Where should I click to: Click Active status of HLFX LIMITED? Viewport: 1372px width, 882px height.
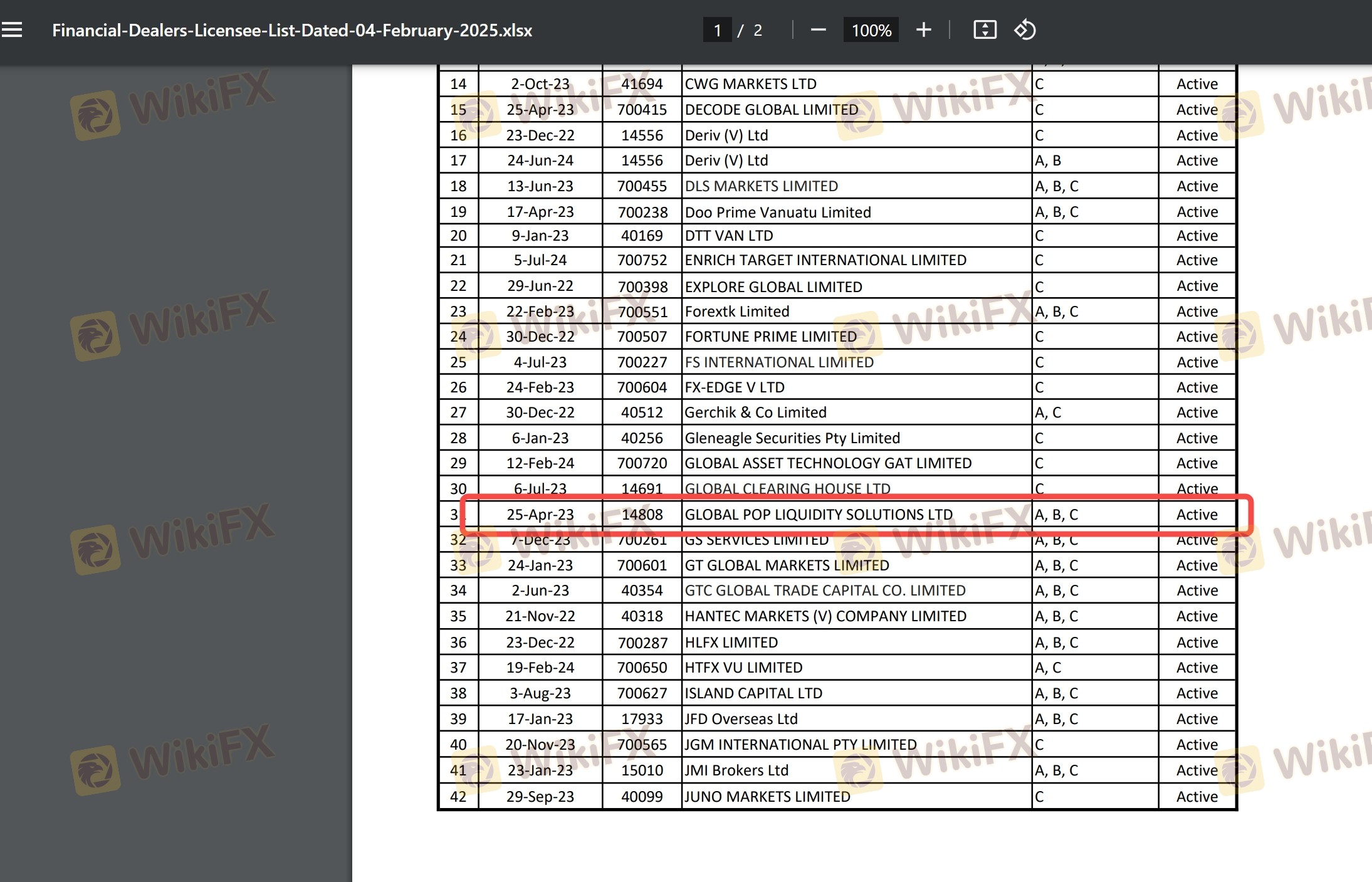coord(1197,642)
